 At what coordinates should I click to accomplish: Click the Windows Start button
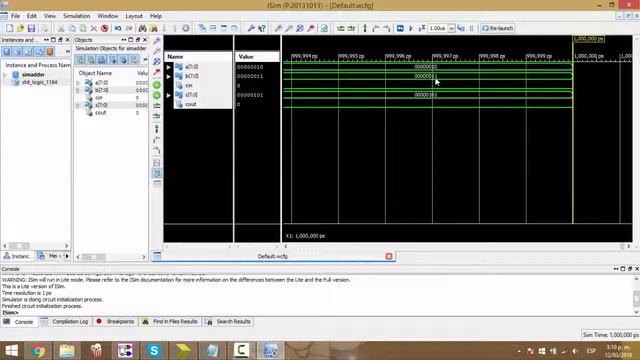click(11, 351)
